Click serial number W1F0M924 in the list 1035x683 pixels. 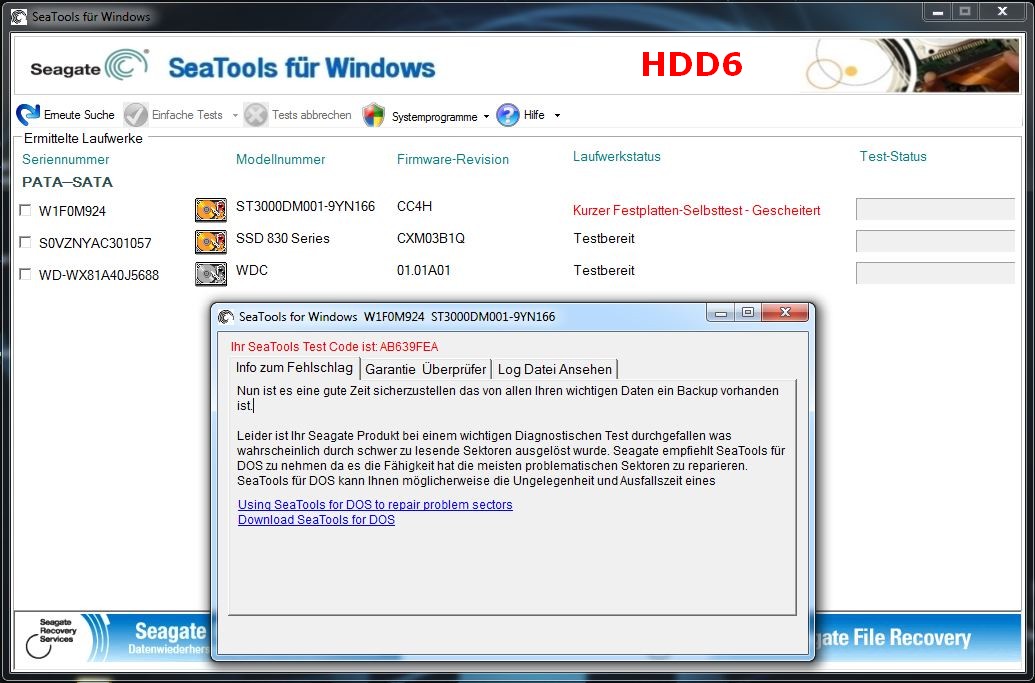(72, 211)
